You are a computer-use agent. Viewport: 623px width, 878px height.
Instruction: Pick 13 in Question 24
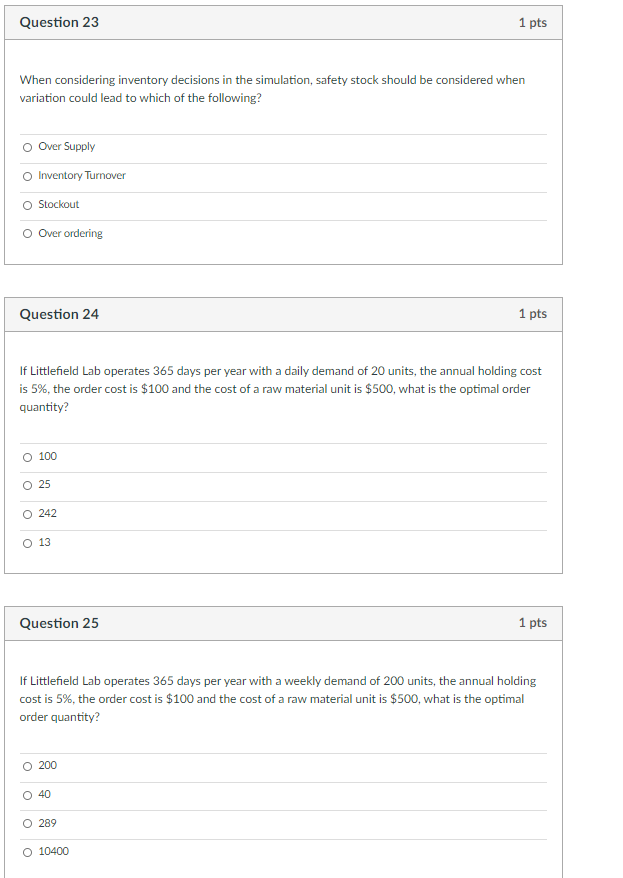27,543
